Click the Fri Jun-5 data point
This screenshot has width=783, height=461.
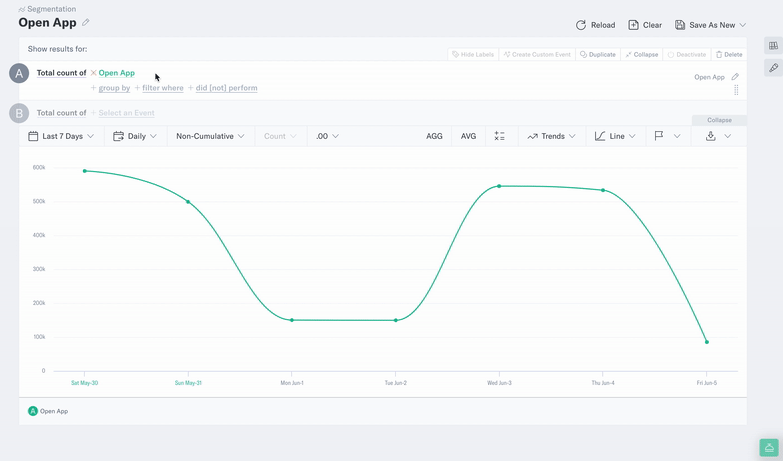tap(707, 342)
